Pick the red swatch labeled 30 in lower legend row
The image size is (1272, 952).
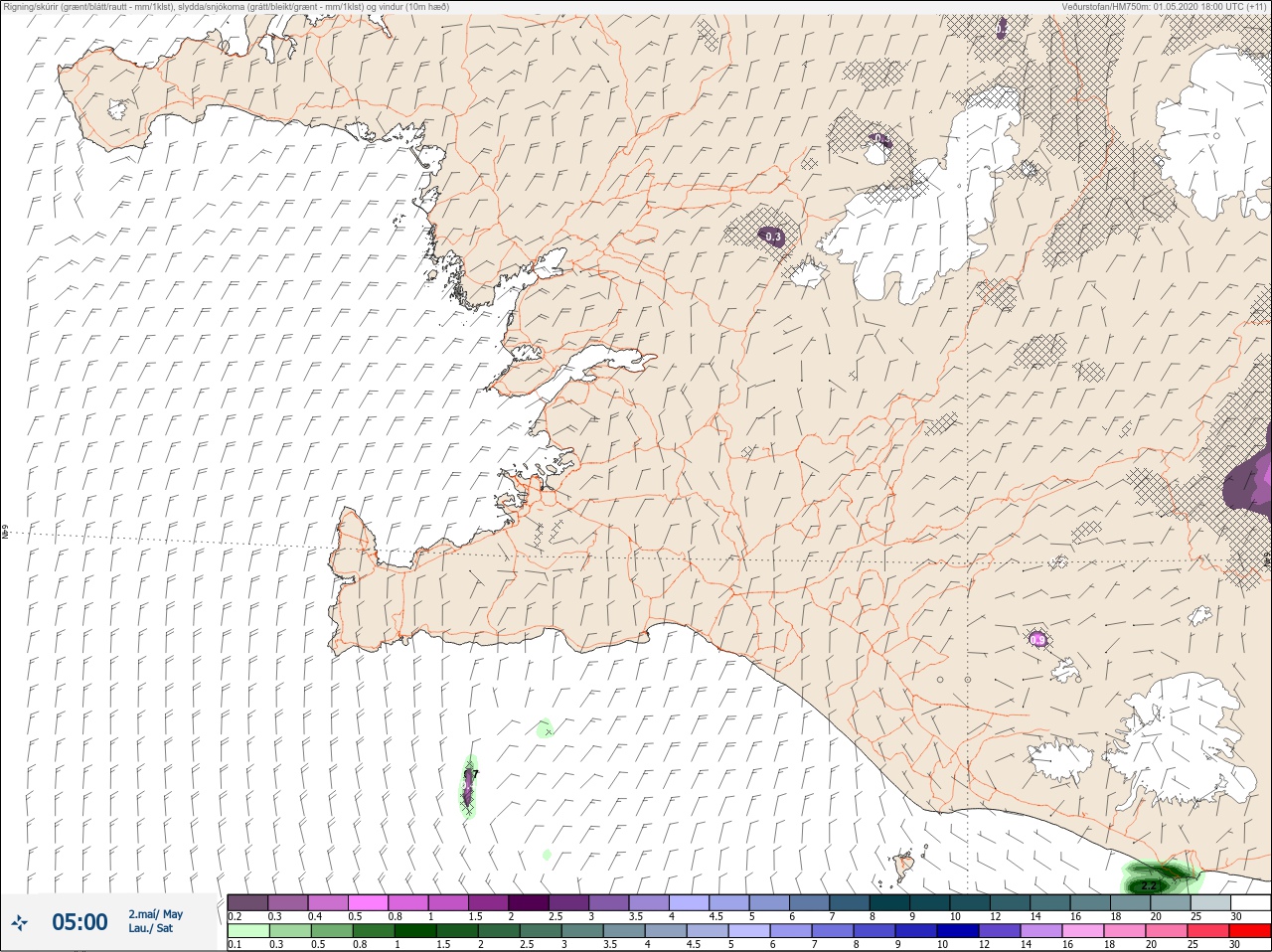click(x=1250, y=931)
